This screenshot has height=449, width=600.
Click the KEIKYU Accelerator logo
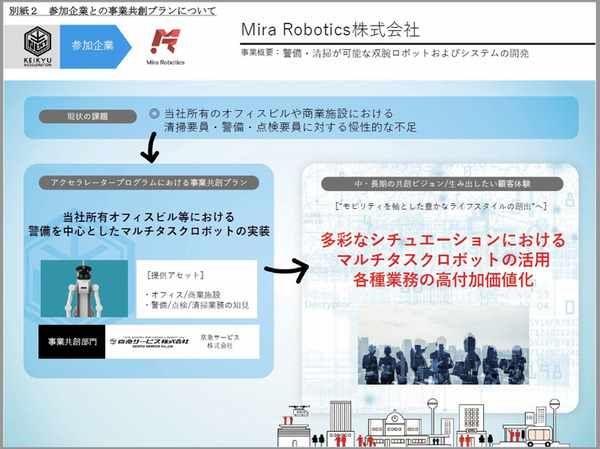35,46
